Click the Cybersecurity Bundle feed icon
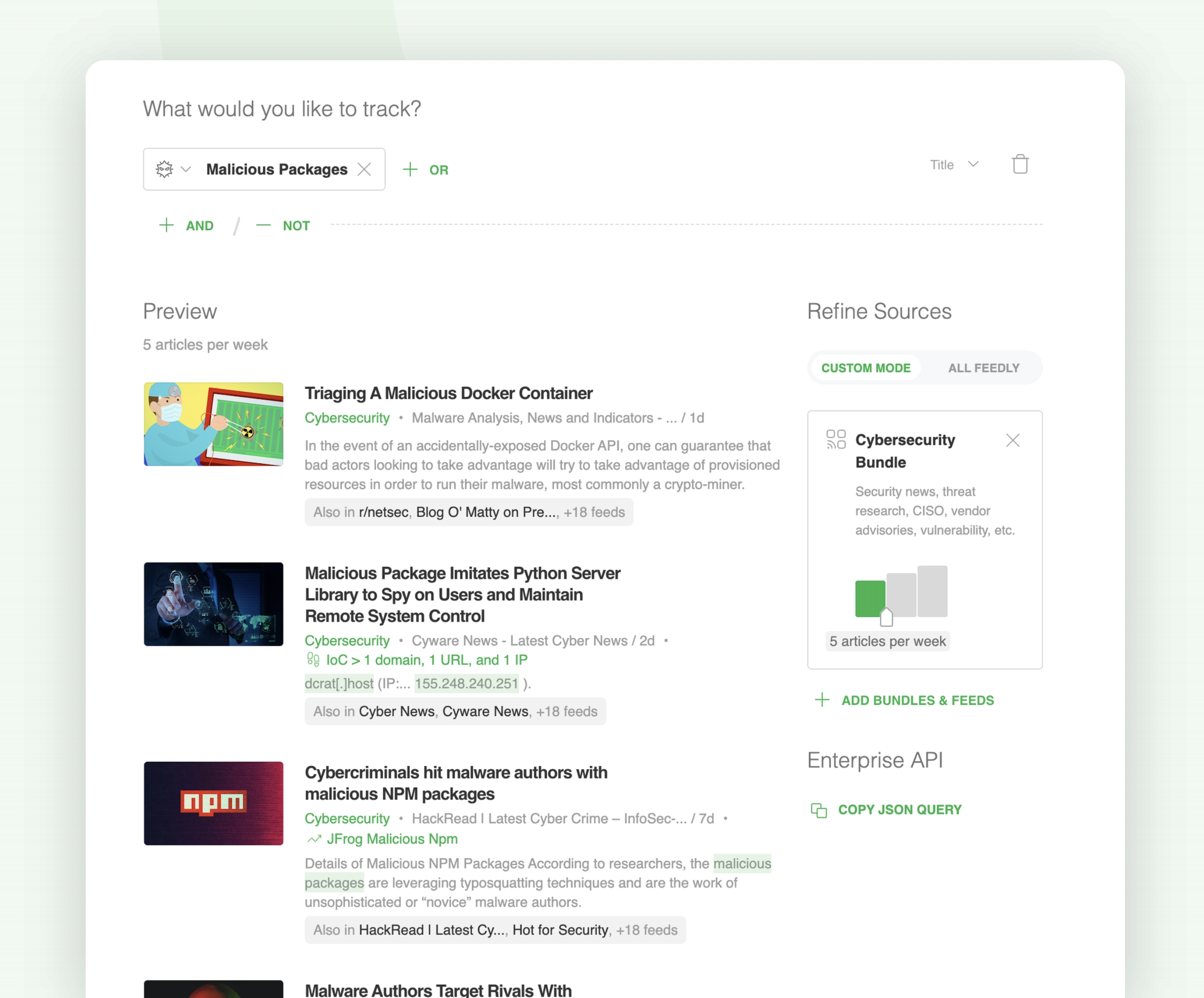This screenshot has width=1204, height=998. pyautogui.click(x=836, y=439)
